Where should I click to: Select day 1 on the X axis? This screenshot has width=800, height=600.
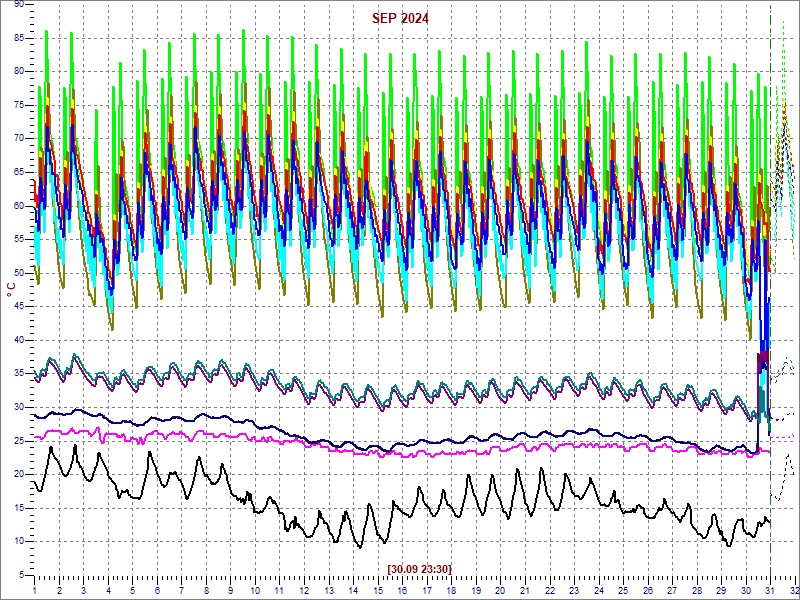pyautogui.click(x=35, y=591)
